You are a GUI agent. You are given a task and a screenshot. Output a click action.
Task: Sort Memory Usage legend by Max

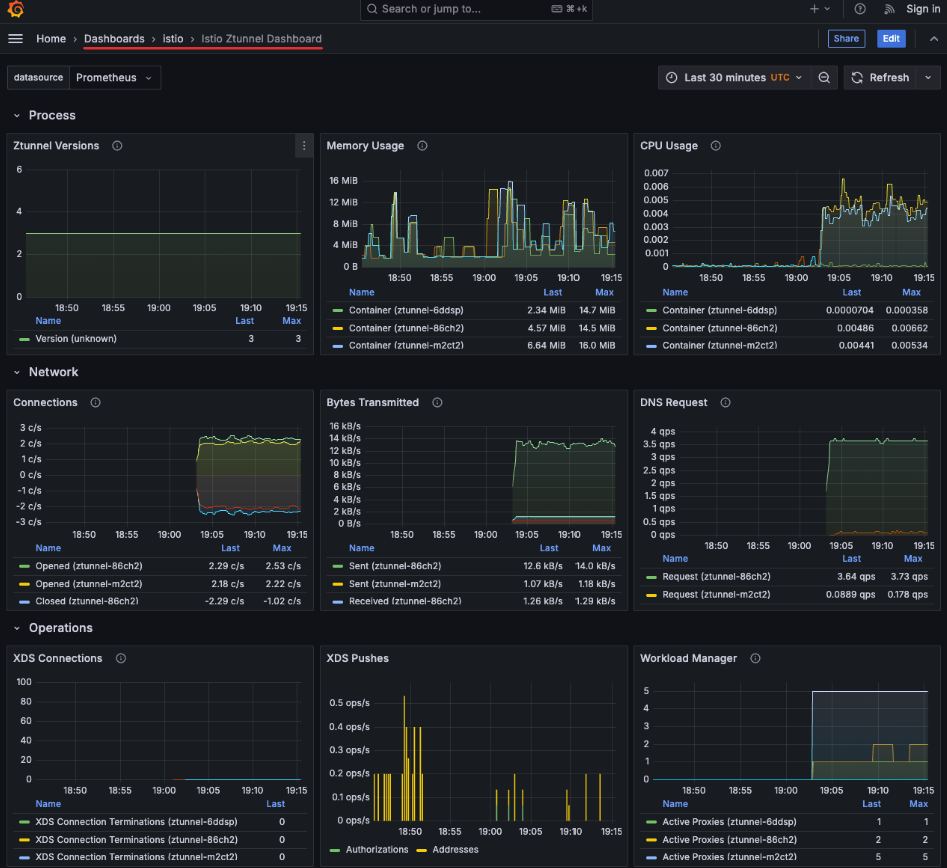pyautogui.click(x=604, y=292)
